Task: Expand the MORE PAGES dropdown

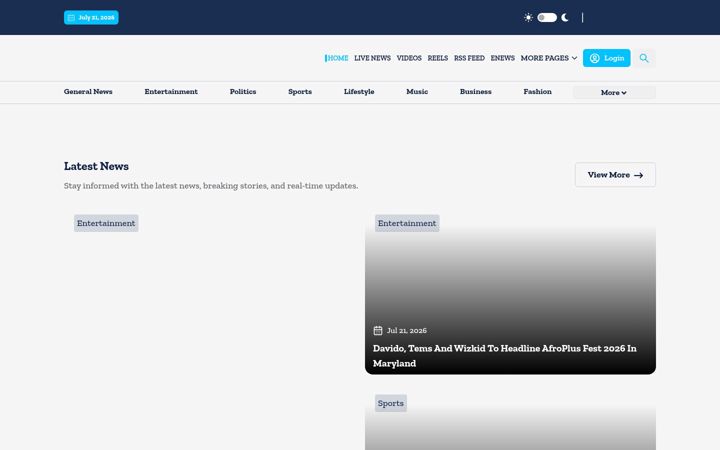Action: (x=549, y=58)
